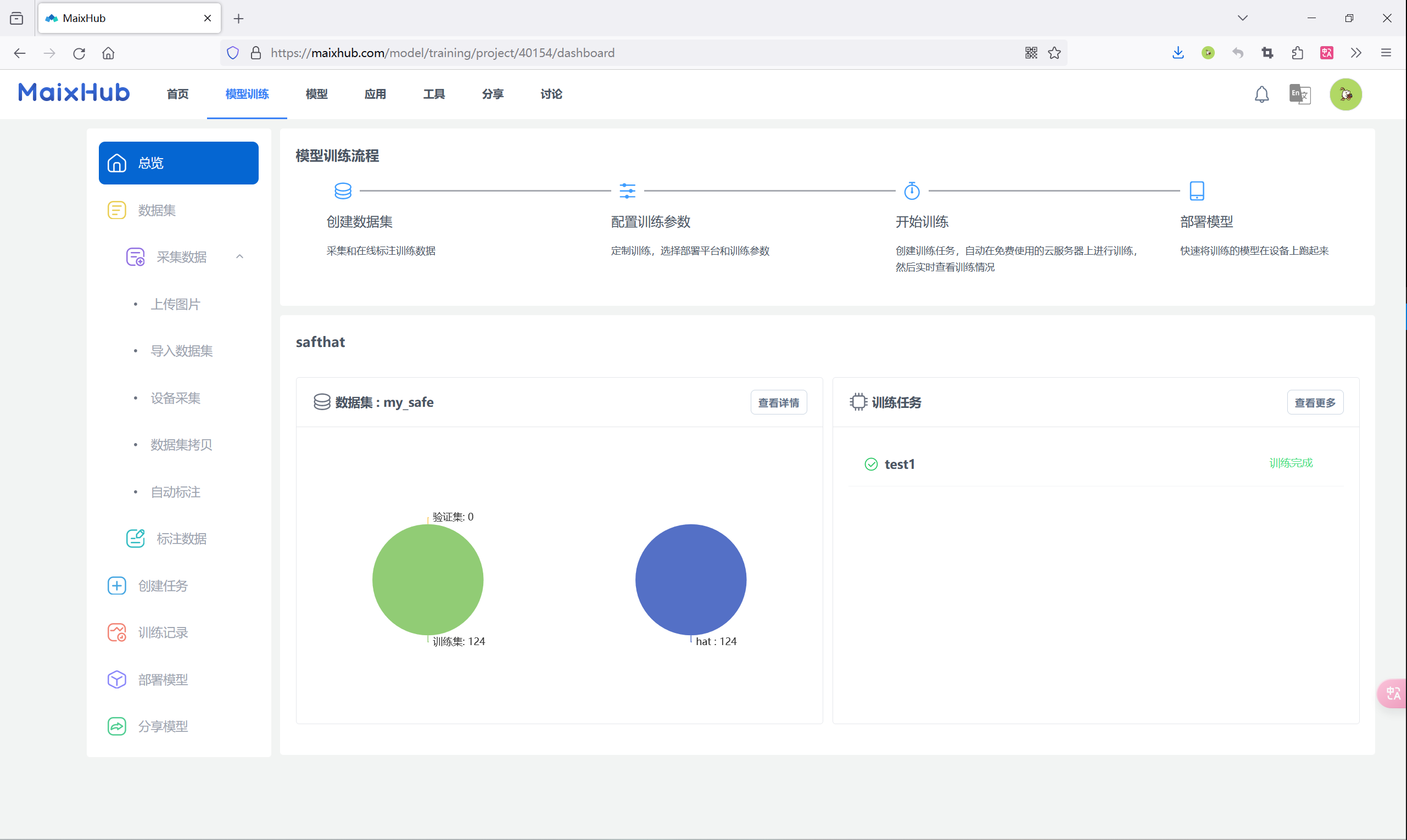Select 上传图片 in the sidebar

176,304
